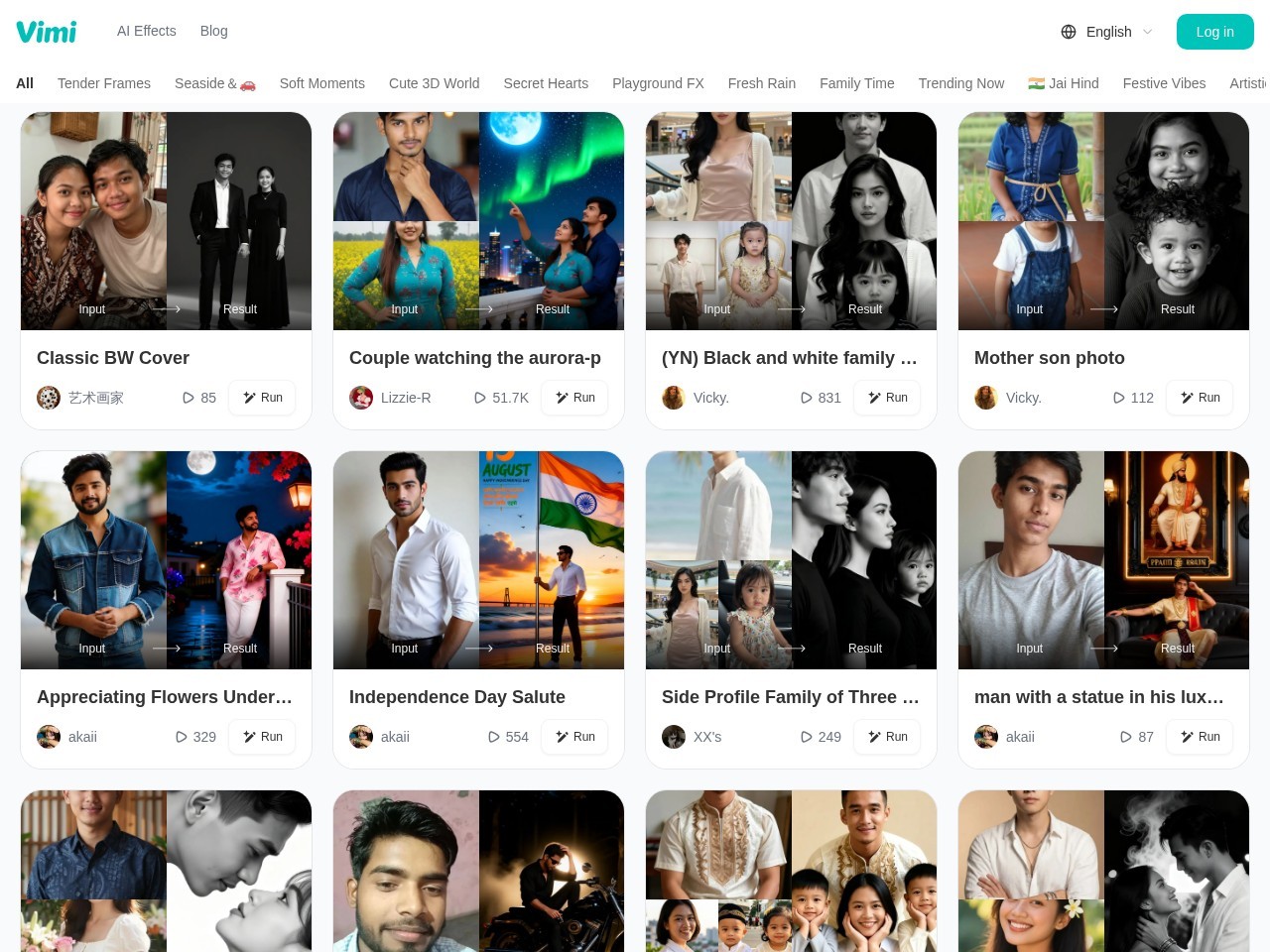Click the Log in button
Image resolution: width=1270 pixels, height=952 pixels.
click(x=1215, y=32)
